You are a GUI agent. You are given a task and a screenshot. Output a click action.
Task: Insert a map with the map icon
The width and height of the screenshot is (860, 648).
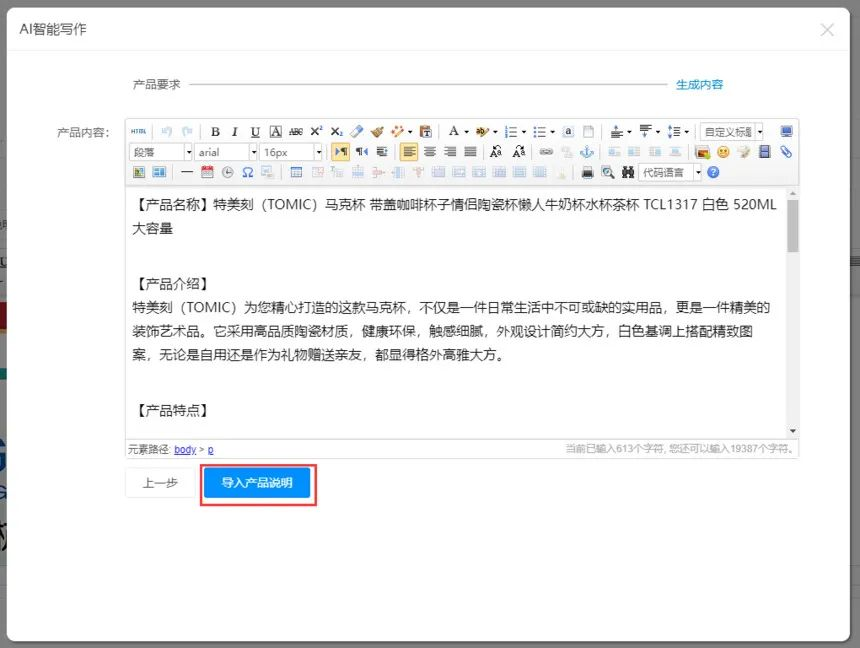click(x=139, y=172)
